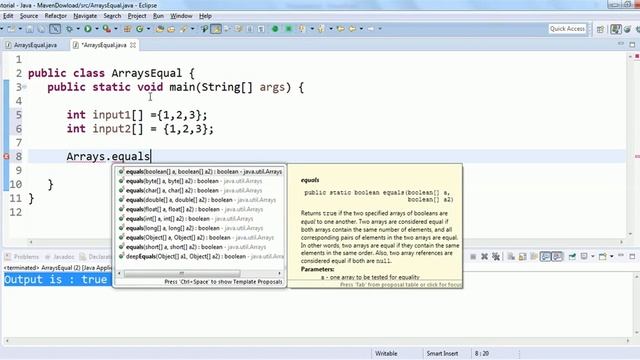Open the Debug button dropdown arrow
Screen dimensions: 640x360
click(78, 29)
